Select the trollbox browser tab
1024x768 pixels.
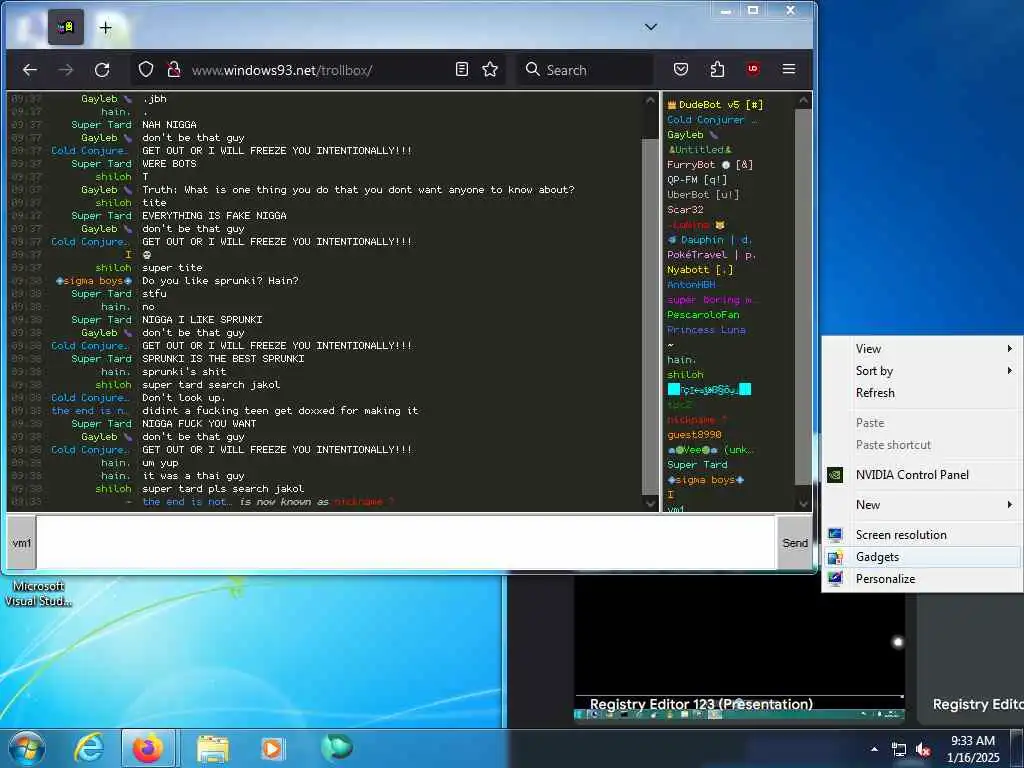tap(66, 27)
